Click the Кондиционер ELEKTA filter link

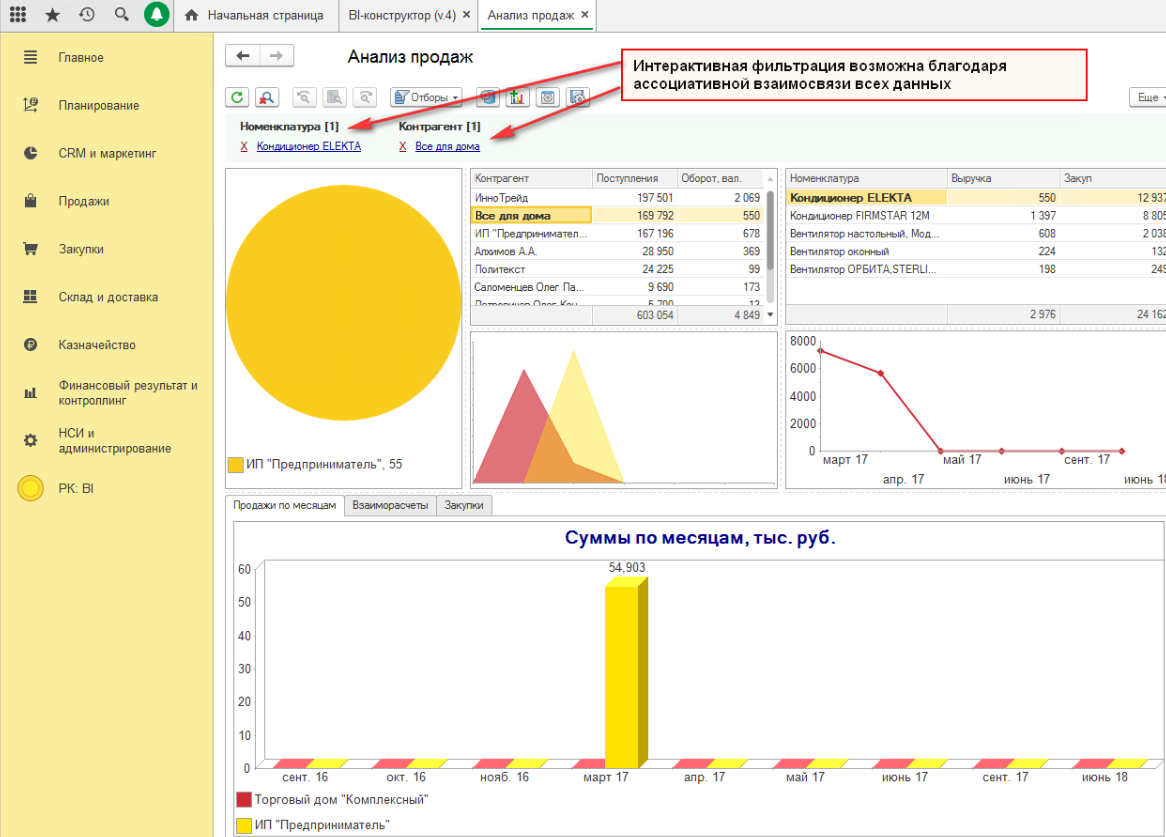(308, 146)
